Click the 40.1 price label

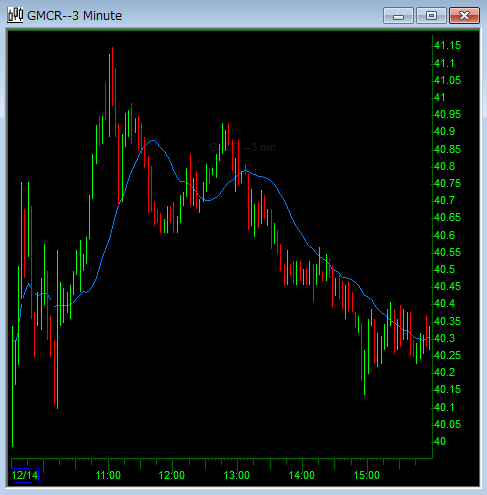444,407
